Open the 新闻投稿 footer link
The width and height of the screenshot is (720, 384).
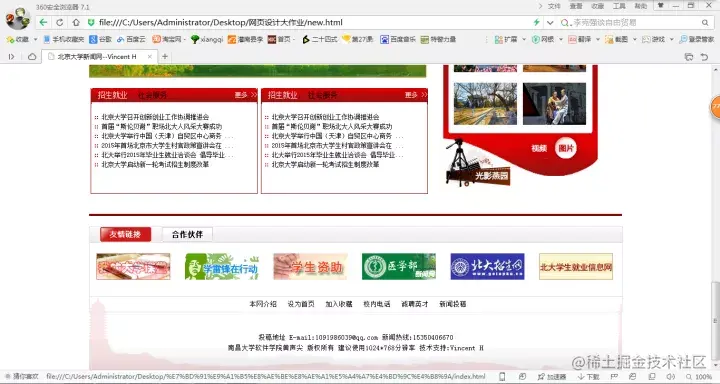coord(453,304)
